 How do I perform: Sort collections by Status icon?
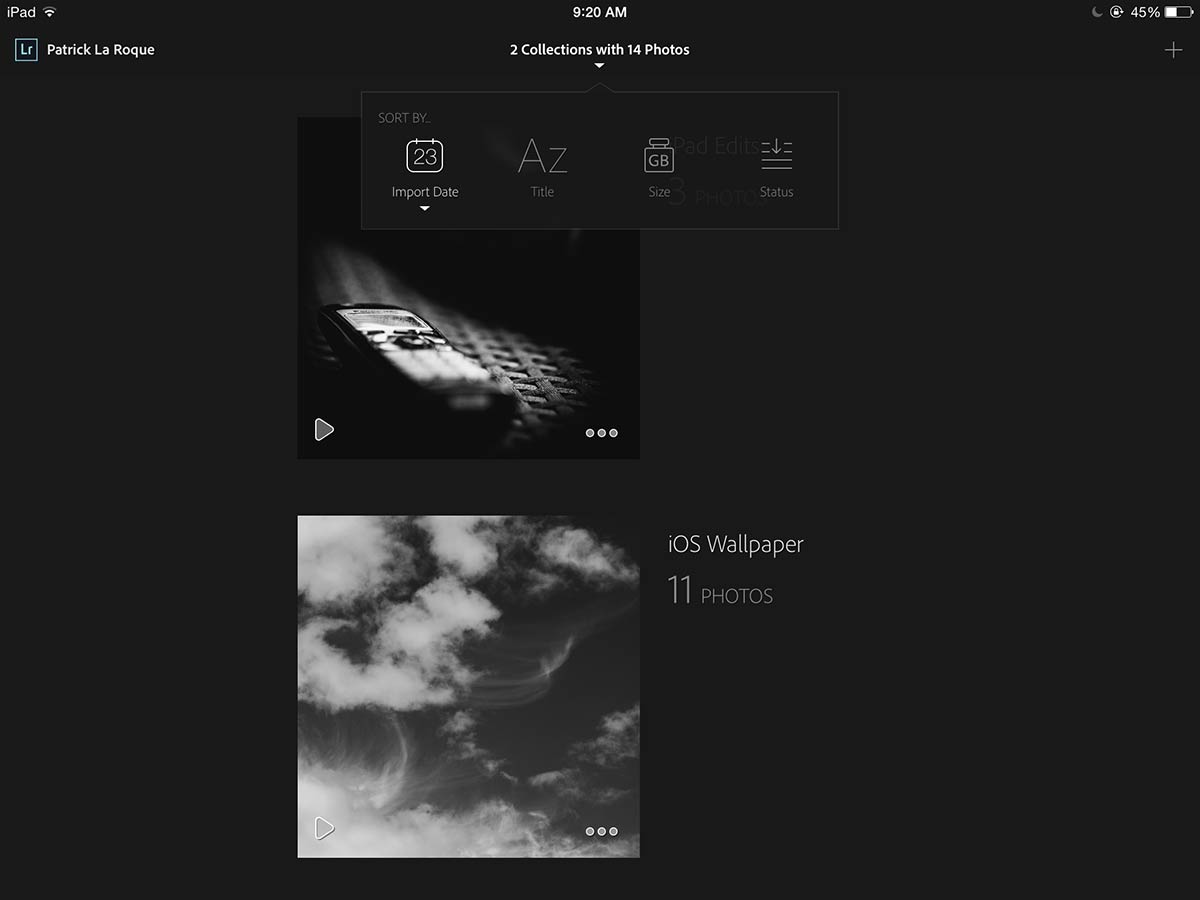[776, 154]
